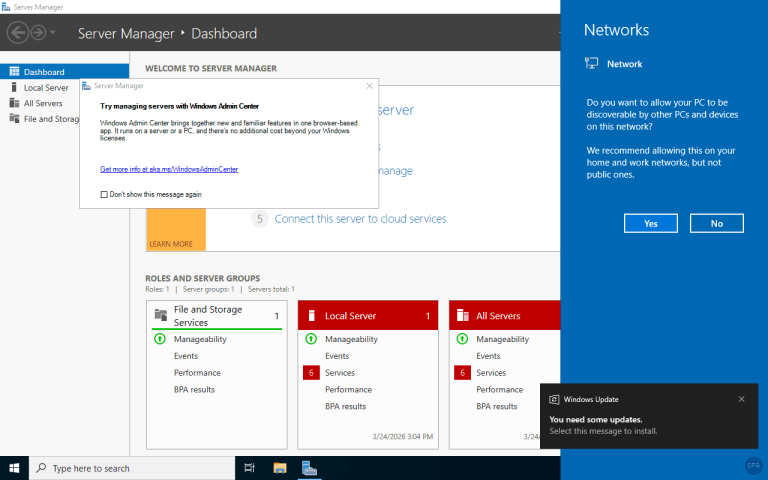This screenshot has width=768, height=480.
Task: Open Events in File and Storage Services tile
Action: point(186,356)
